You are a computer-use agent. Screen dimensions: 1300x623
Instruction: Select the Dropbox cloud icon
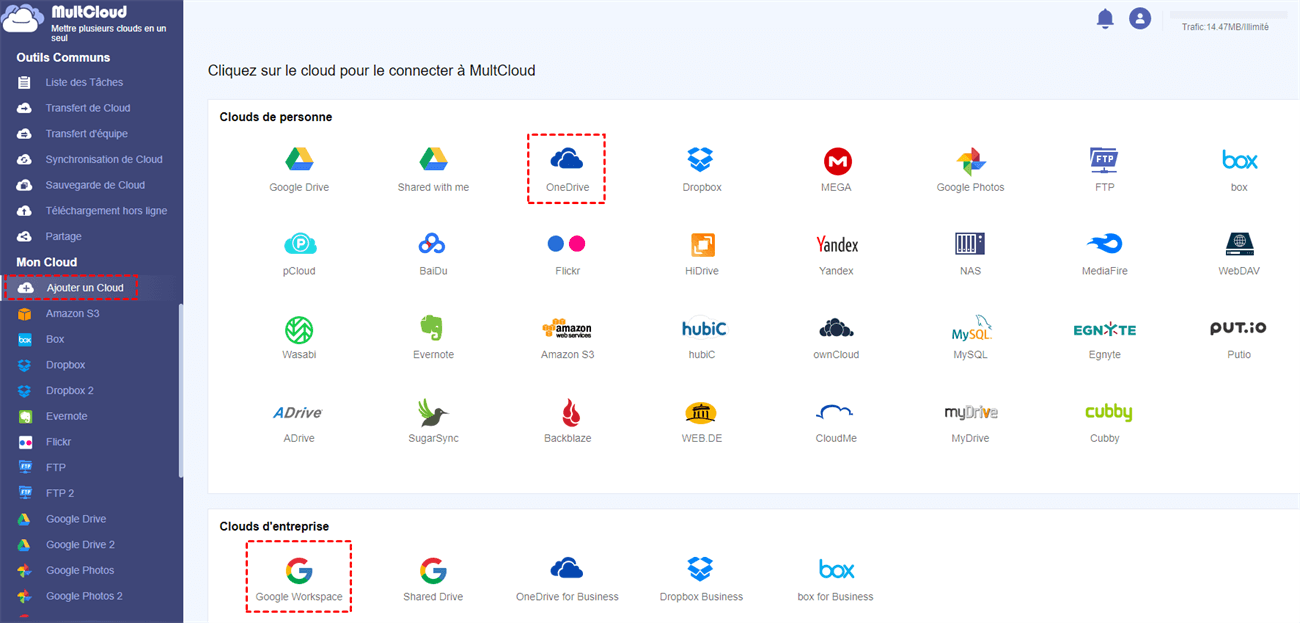coord(701,159)
